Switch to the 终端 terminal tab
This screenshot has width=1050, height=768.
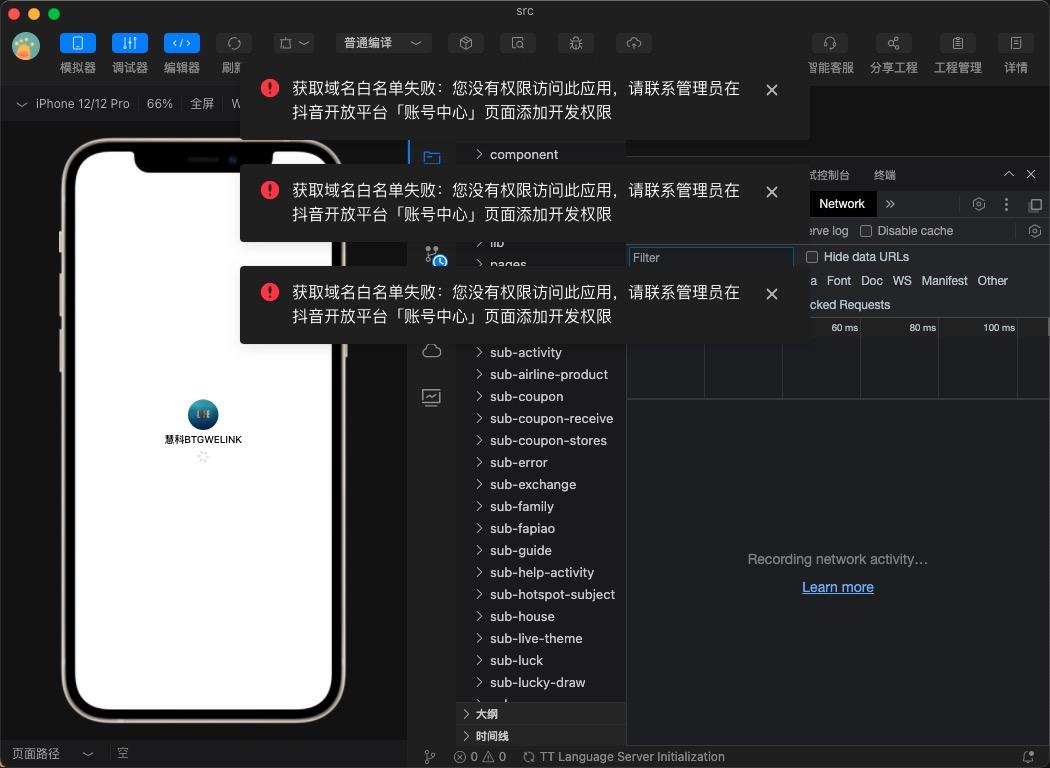[x=885, y=175]
